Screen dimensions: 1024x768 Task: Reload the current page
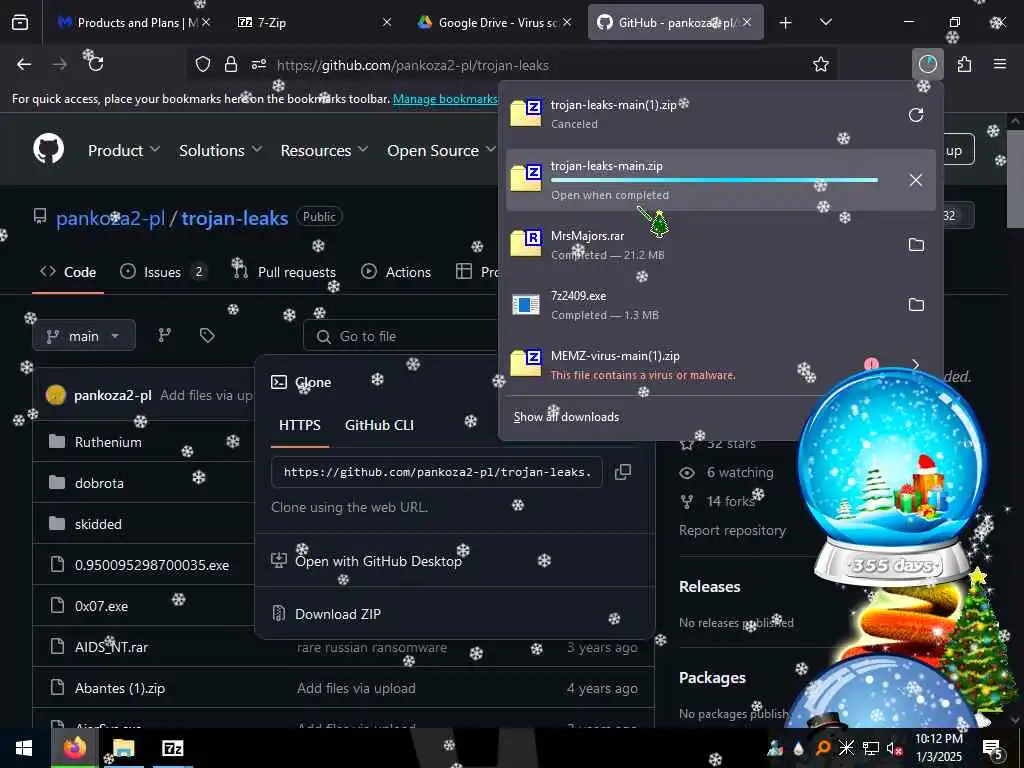[x=95, y=64]
